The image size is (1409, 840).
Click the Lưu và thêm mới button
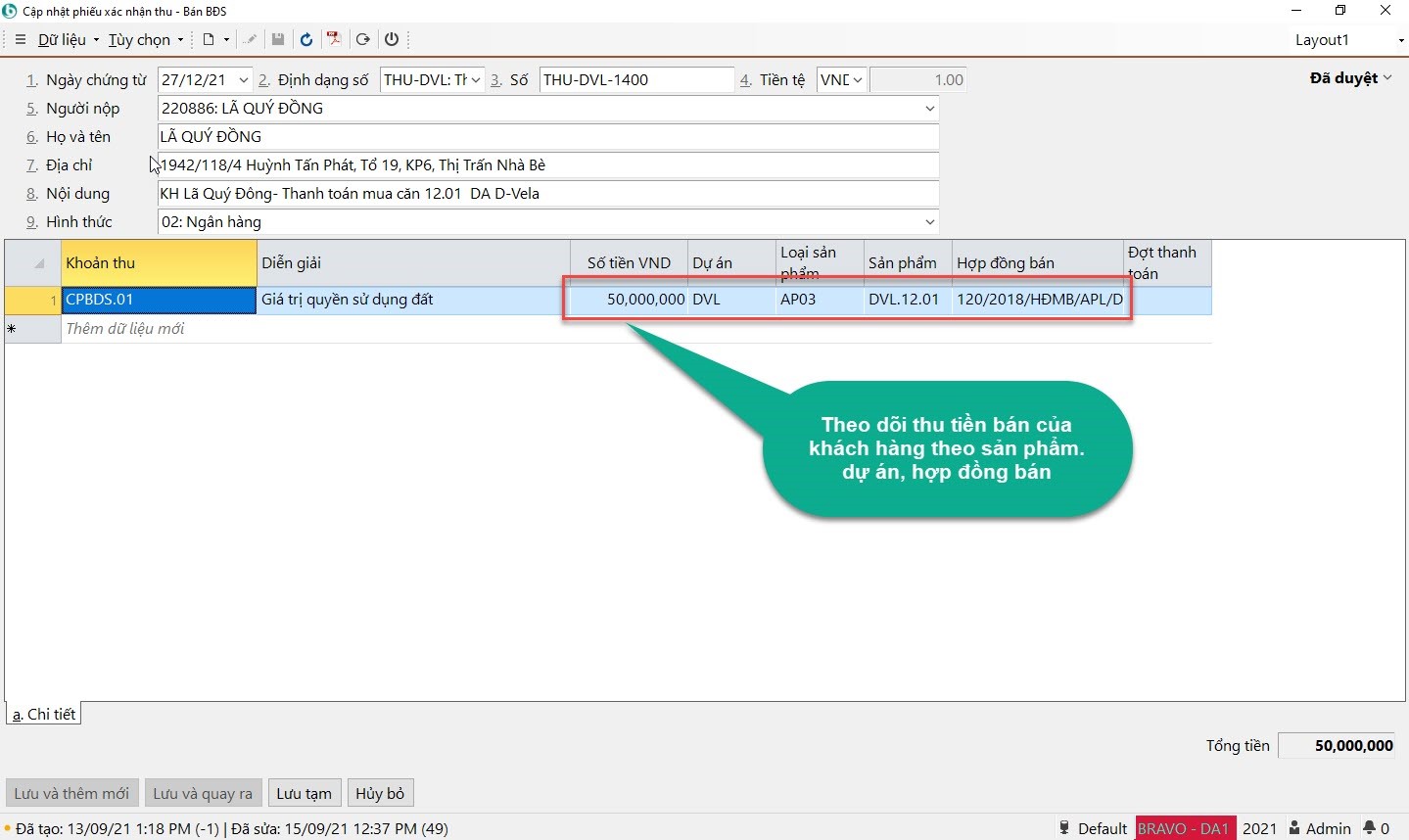click(x=71, y=794)
